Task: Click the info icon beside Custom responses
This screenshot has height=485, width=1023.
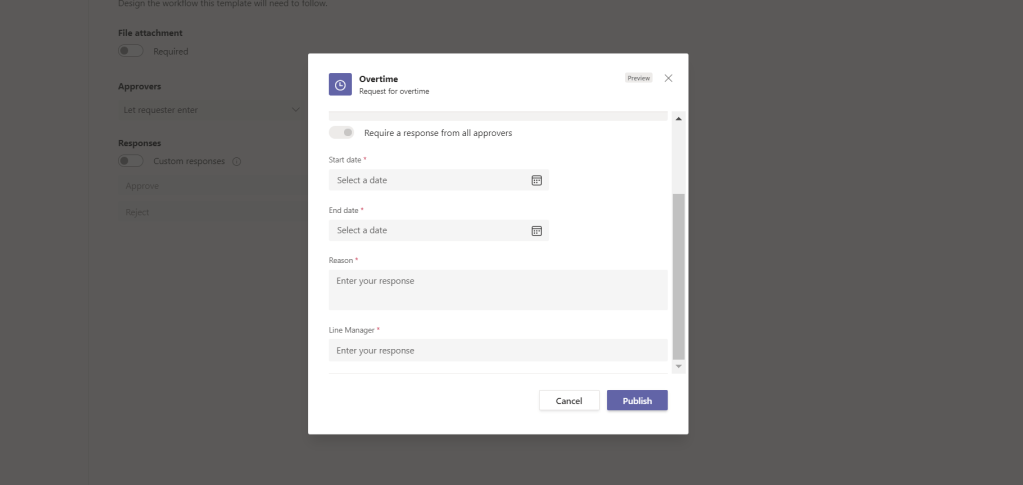Action: point(237,161)
